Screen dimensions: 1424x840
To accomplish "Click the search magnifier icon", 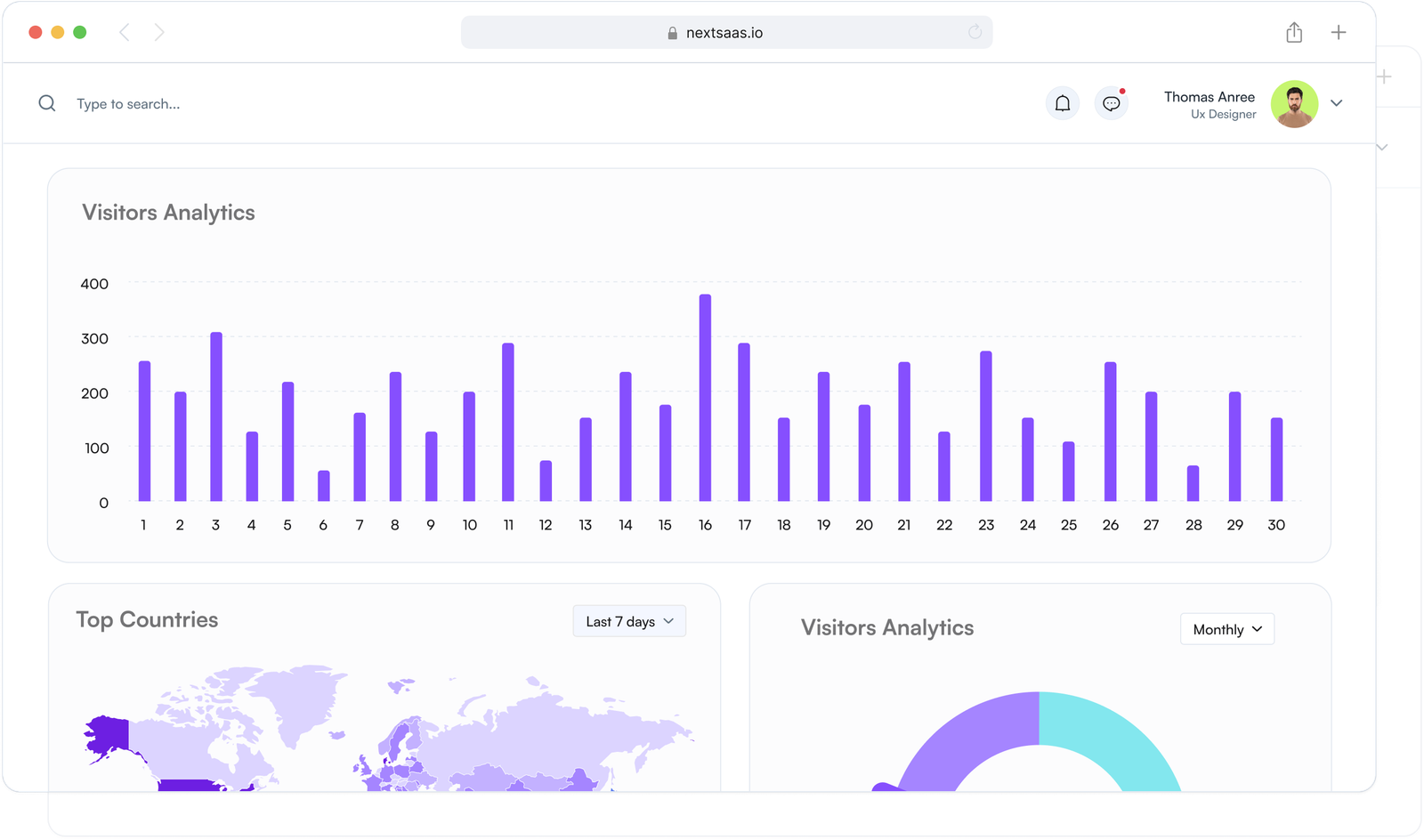I will (47, 103).
